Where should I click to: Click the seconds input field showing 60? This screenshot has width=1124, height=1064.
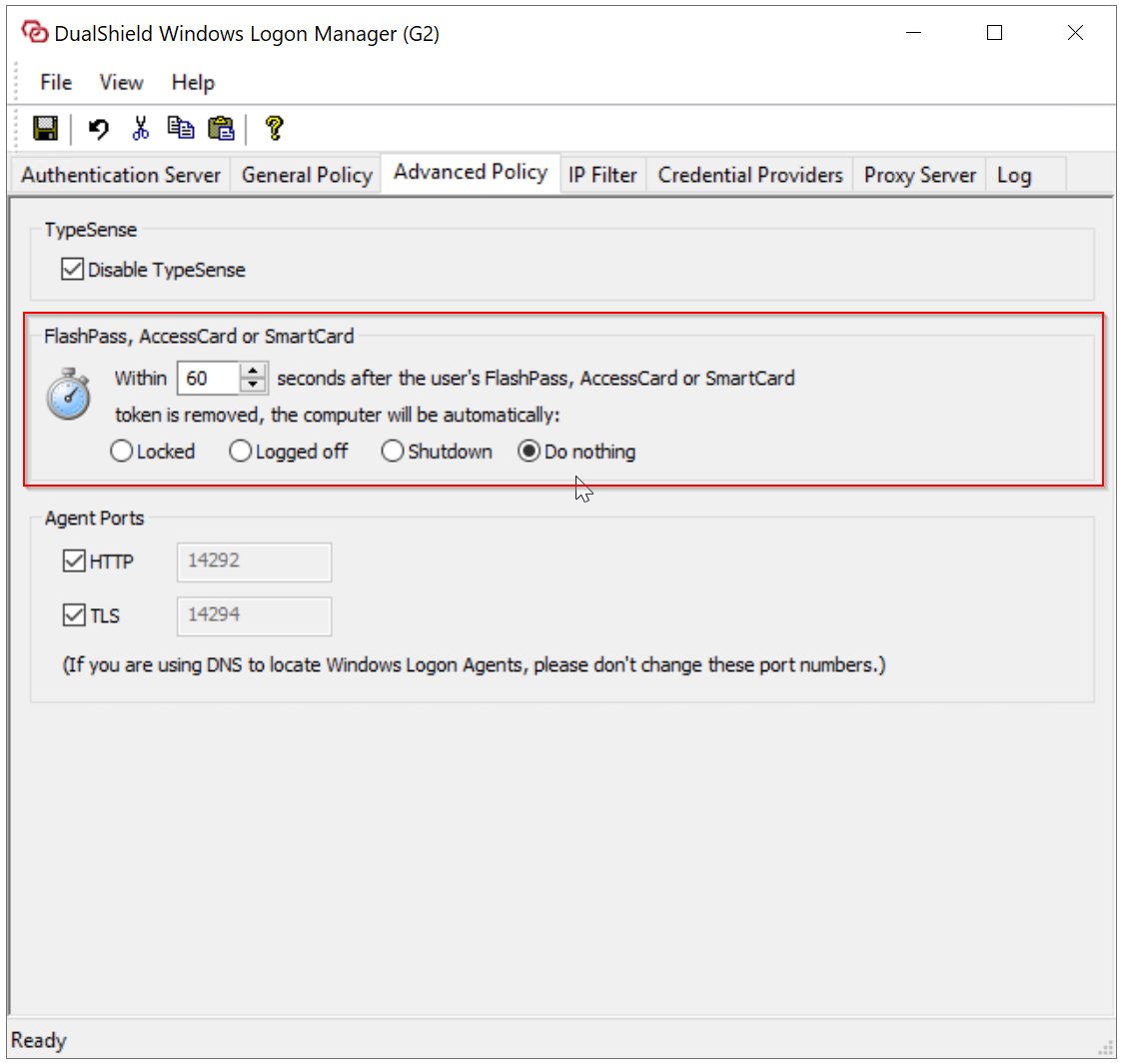(208, 379)
